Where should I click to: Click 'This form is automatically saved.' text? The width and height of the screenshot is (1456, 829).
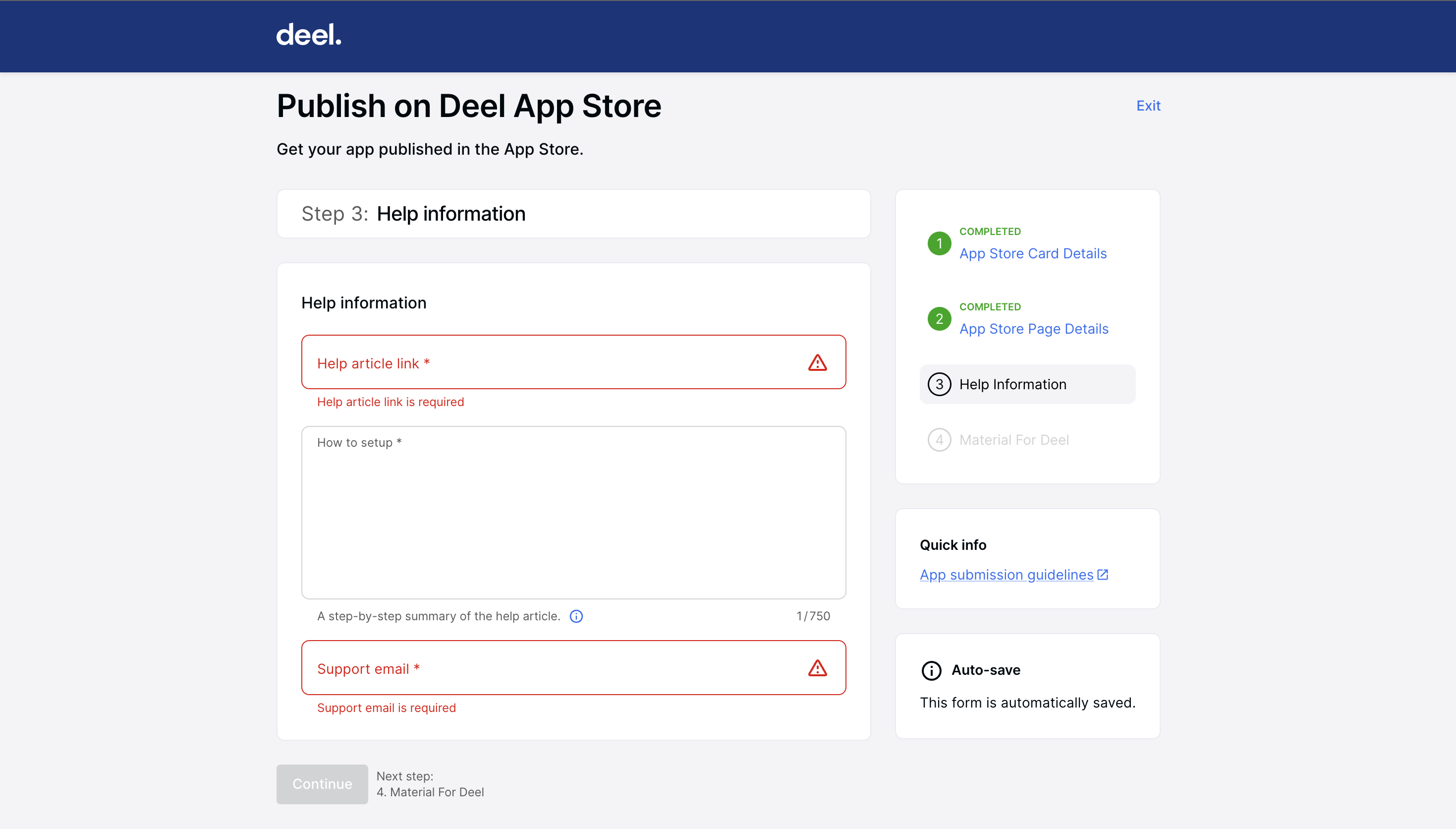tap(1027, 703)
